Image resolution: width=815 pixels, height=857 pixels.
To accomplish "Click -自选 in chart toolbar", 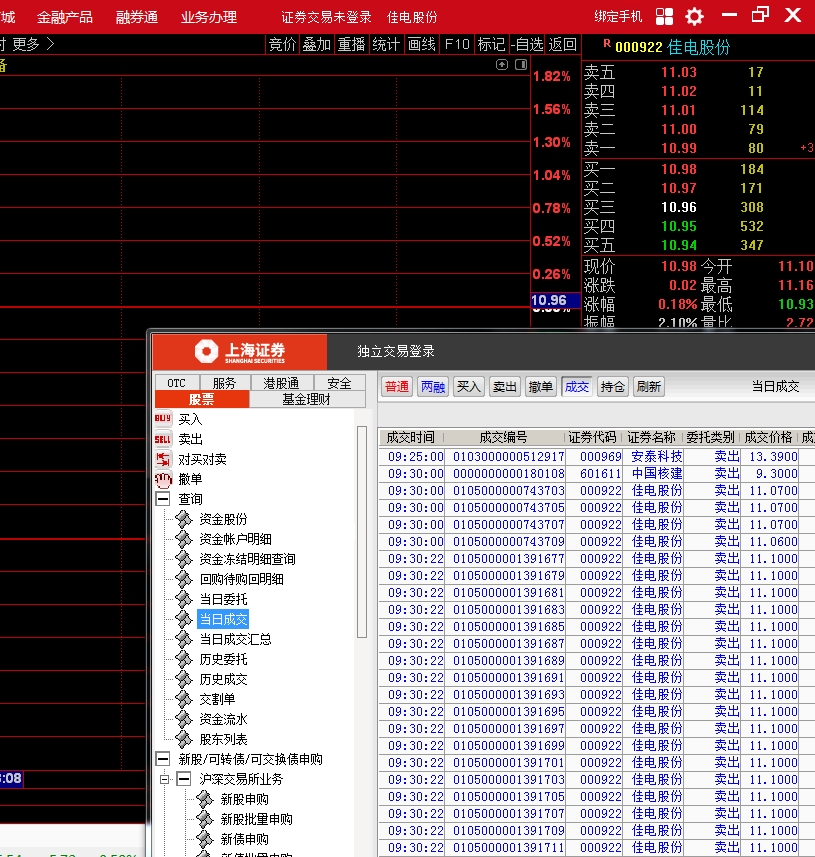I will pyautogui.click(x=527, y=44).
